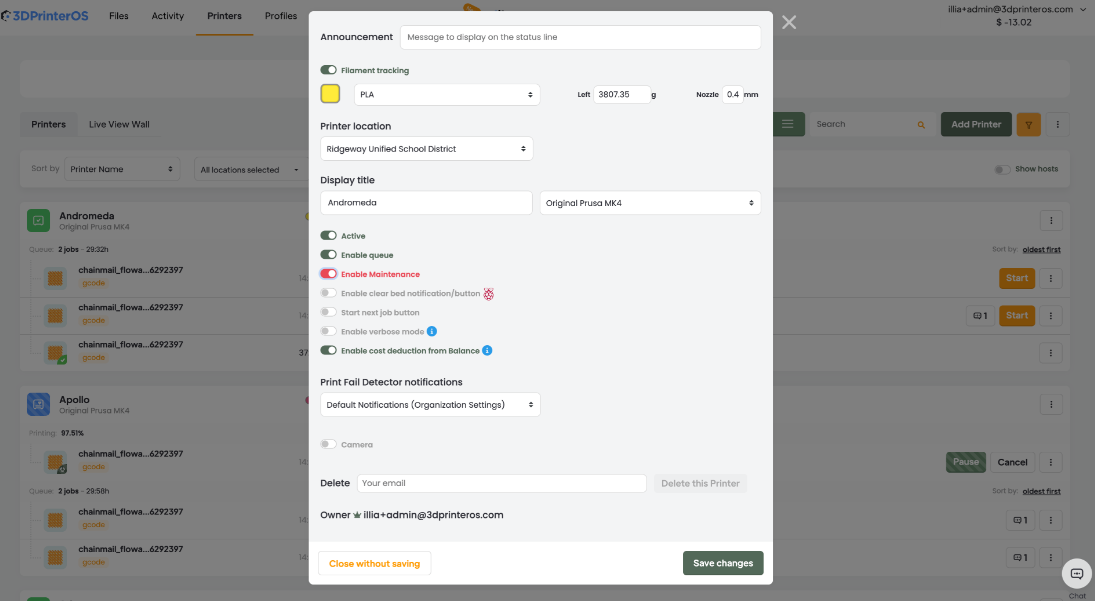
Task: Open Andromeda printer three-dot menu
Action: [1051, 221]
